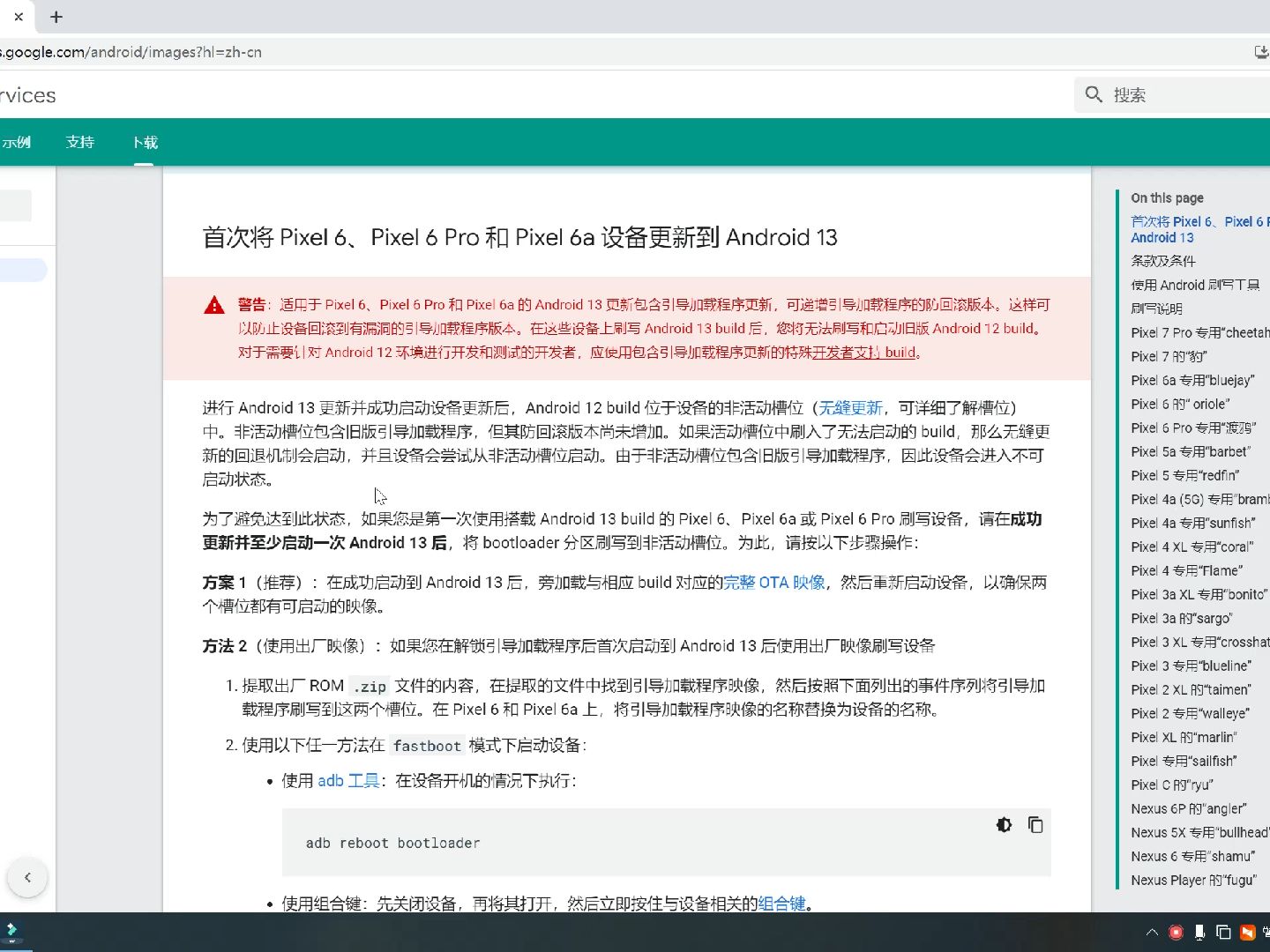The image size is (1270, 952).
Task: Open the 开发者支持 build link in warning
Action: (863, 352)
